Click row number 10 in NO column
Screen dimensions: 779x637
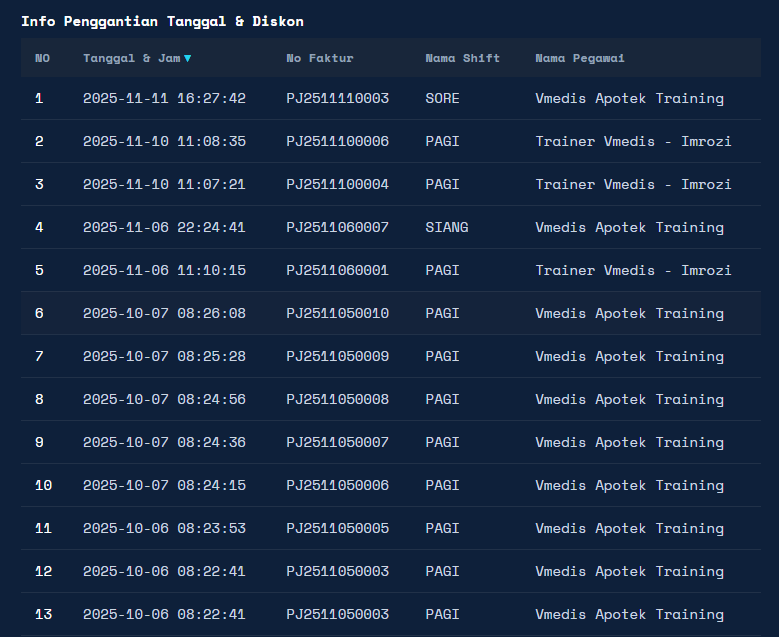point(43,485)
